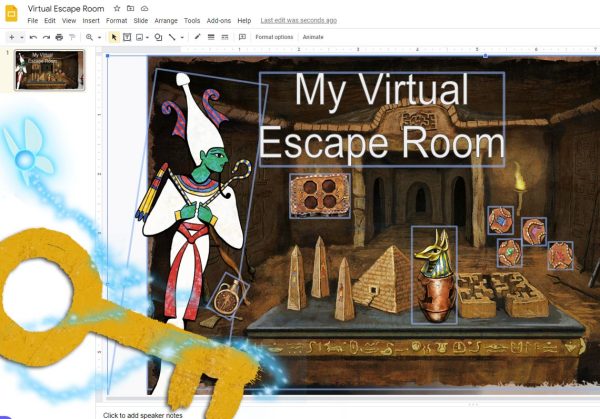600x419 pixels.
Task: Star the Virtual Escape Room presentation
Action: coord(117,8)
